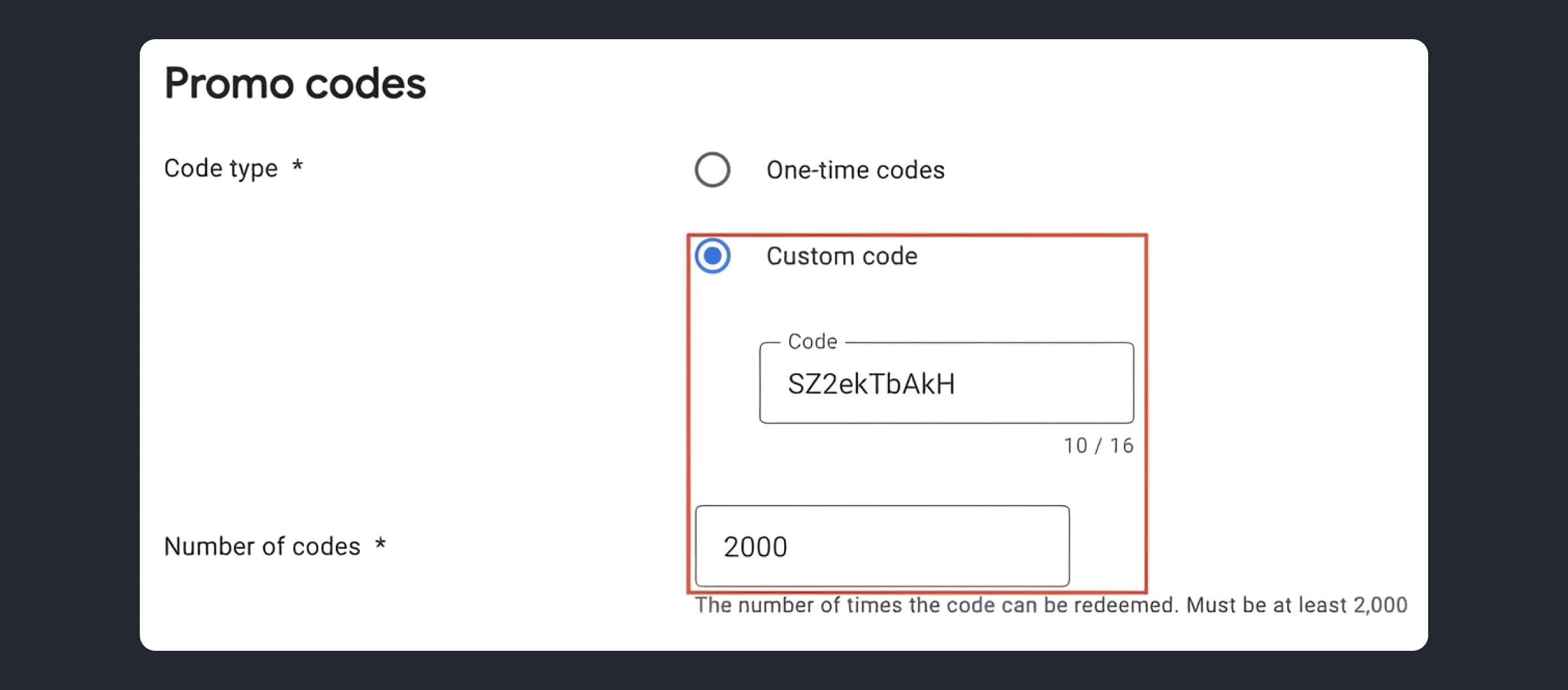This screenshot has width=1568, height=690.
Task: Click the Number of codes input field
Action: click(882, 546)
